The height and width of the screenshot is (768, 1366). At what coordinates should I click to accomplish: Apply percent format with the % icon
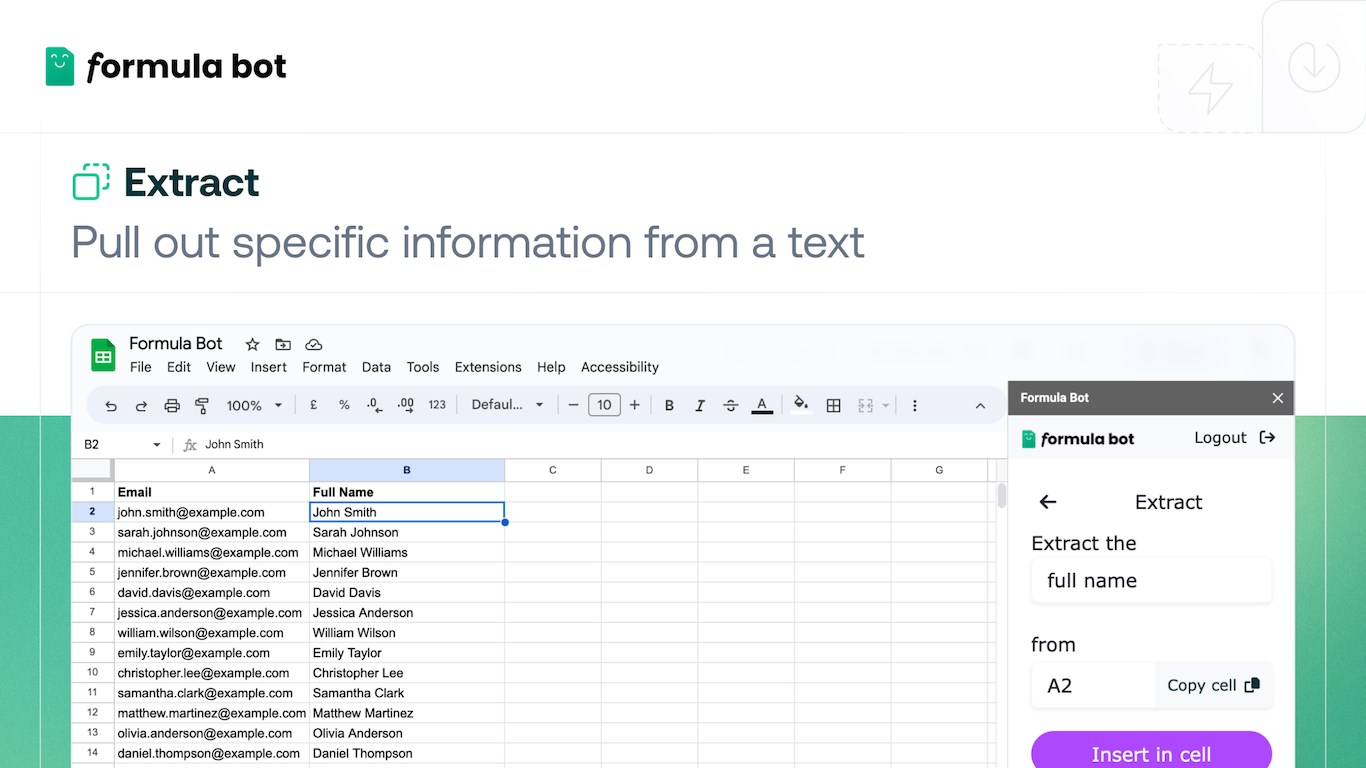click(x=344, y=405)
